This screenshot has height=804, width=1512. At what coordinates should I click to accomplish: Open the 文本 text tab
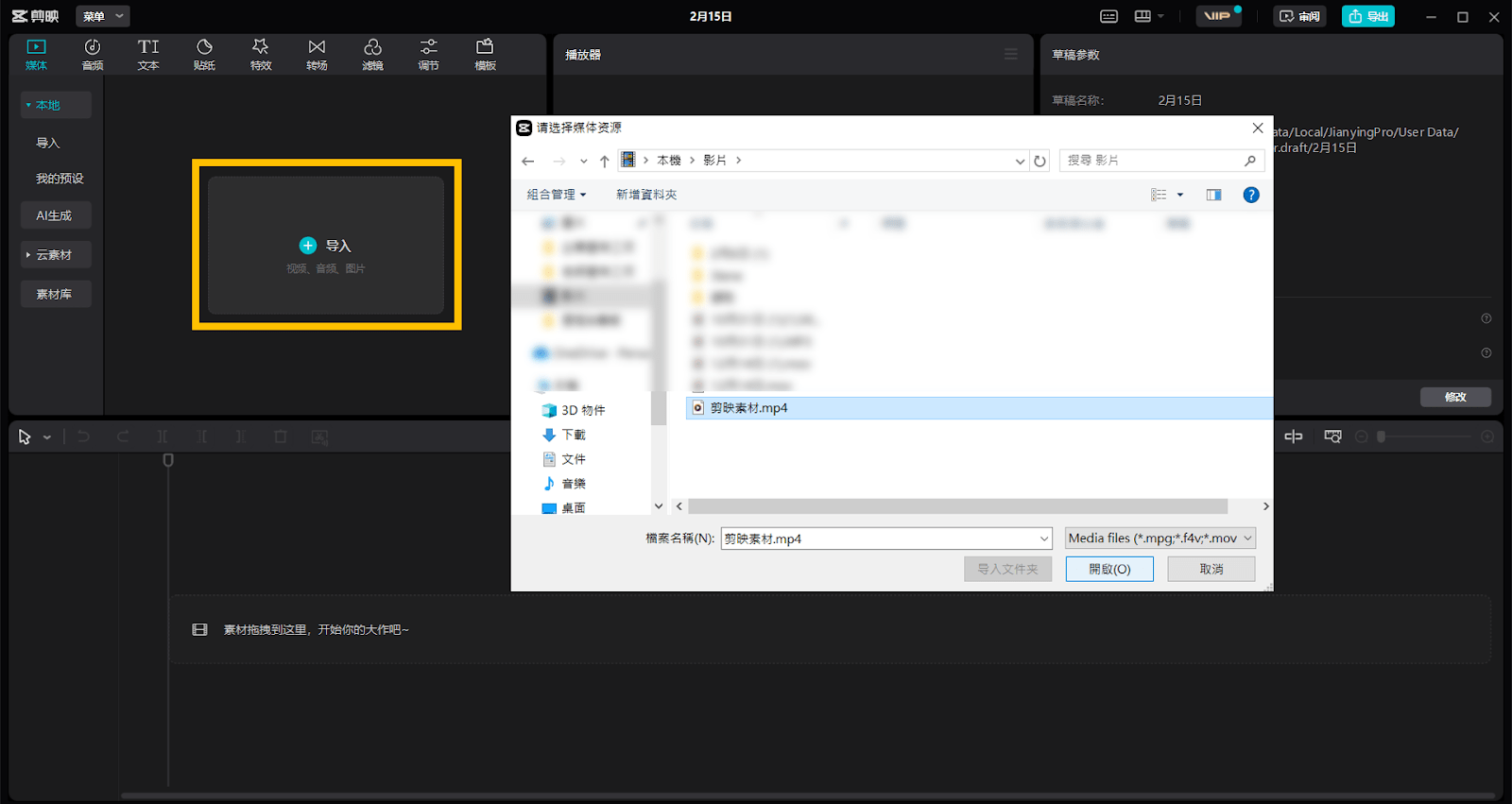148,55
